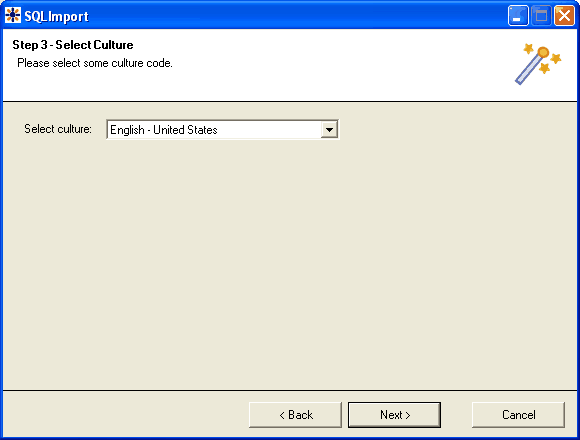Image resolution: width=580 pixels, height=440 pixels.
Task: Cancel the import wizard
Action: (x=518, y=415)
